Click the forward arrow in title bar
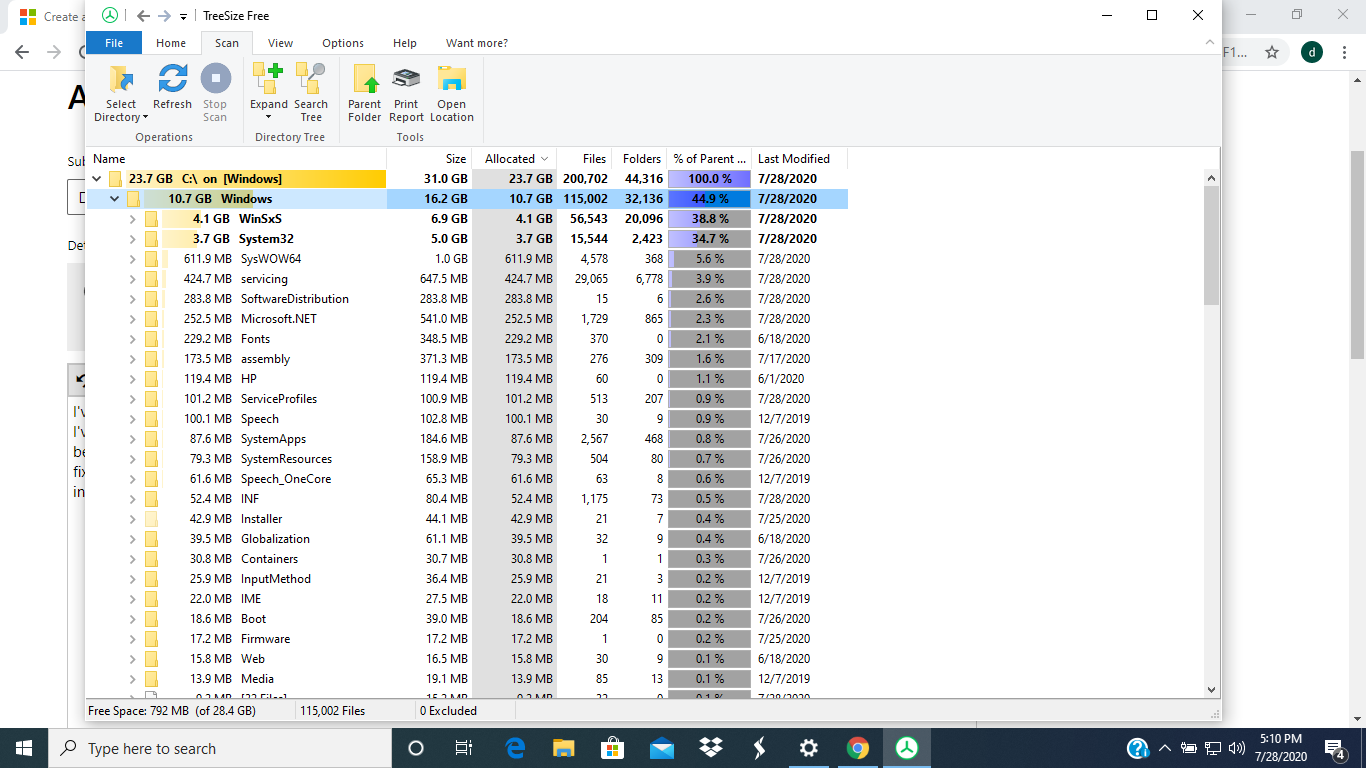This screenshot has height=768, width=1366. click(164, 16)
